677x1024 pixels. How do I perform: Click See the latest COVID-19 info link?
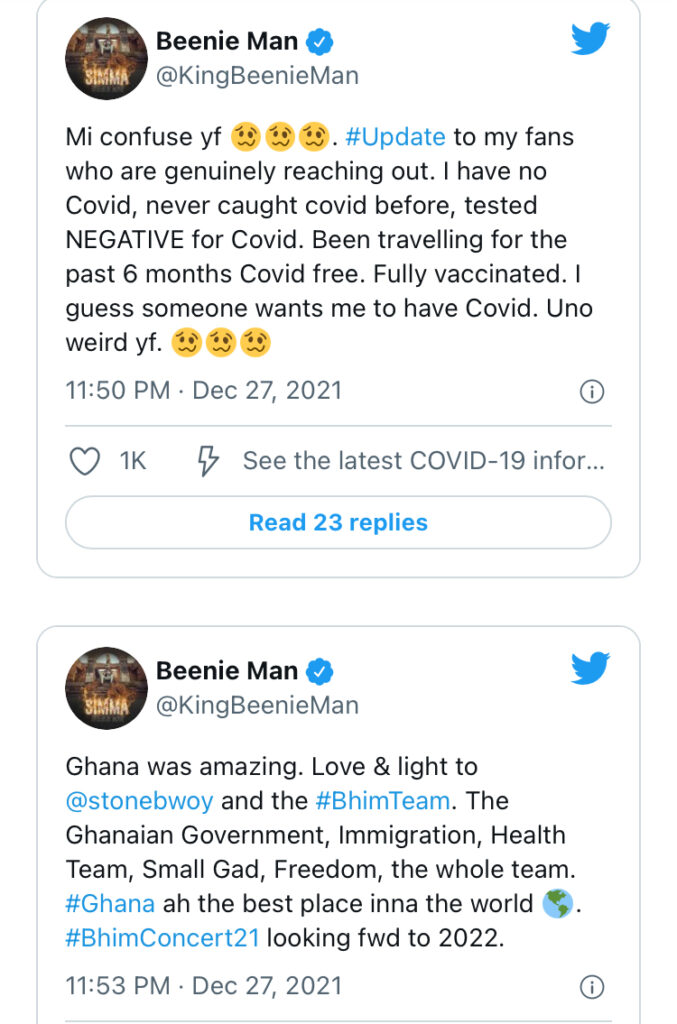423,461
